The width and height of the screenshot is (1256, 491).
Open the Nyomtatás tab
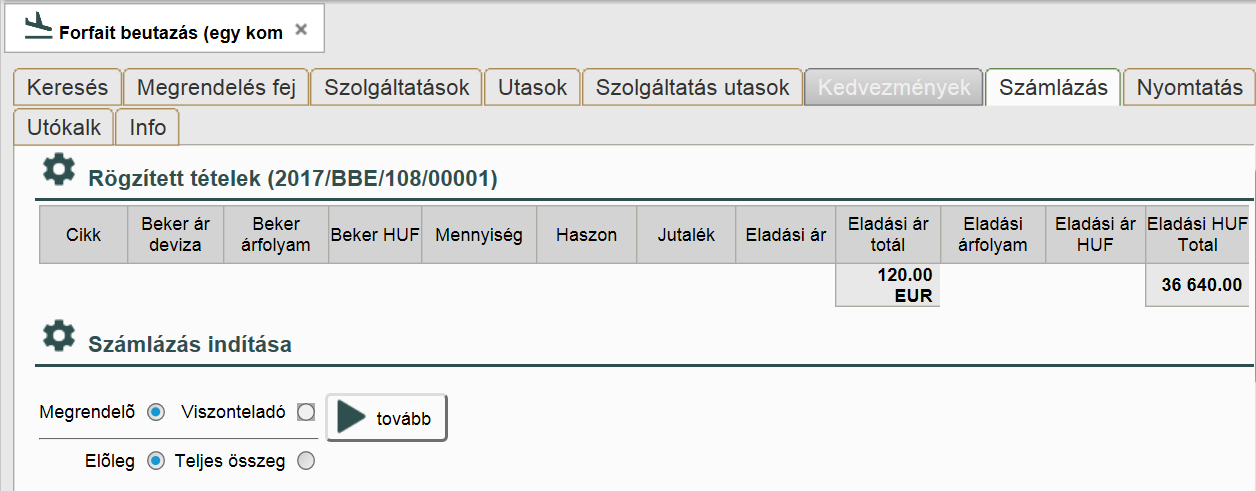(x=1189, y=88)
